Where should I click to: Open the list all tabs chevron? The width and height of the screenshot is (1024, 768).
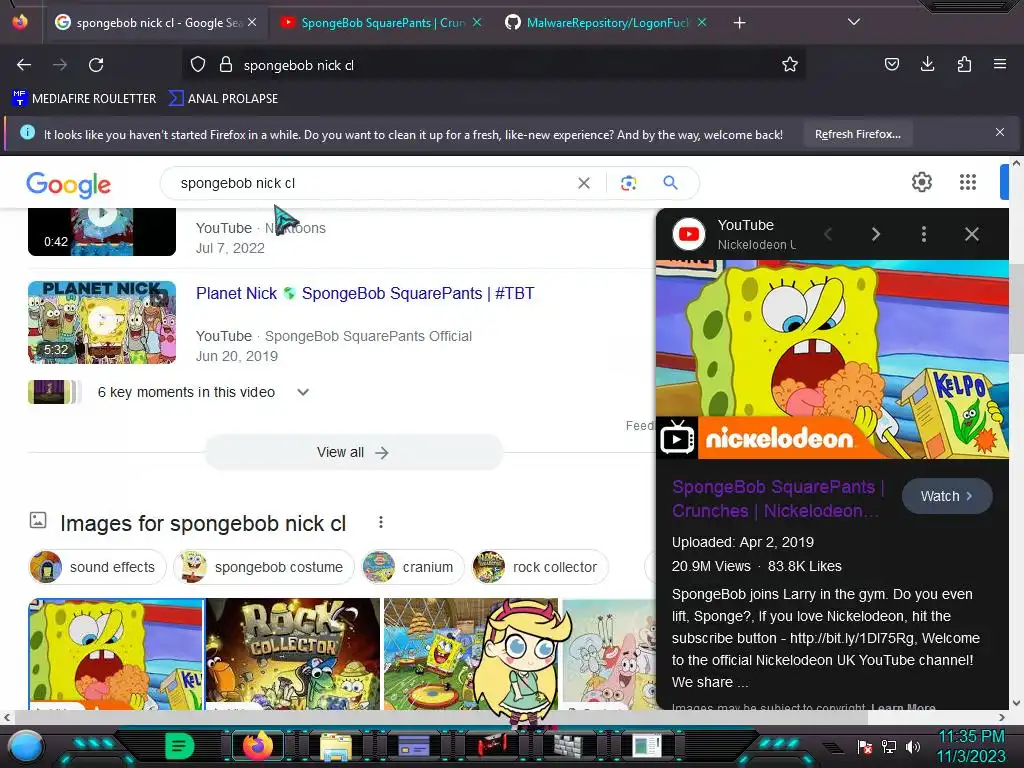854,22
